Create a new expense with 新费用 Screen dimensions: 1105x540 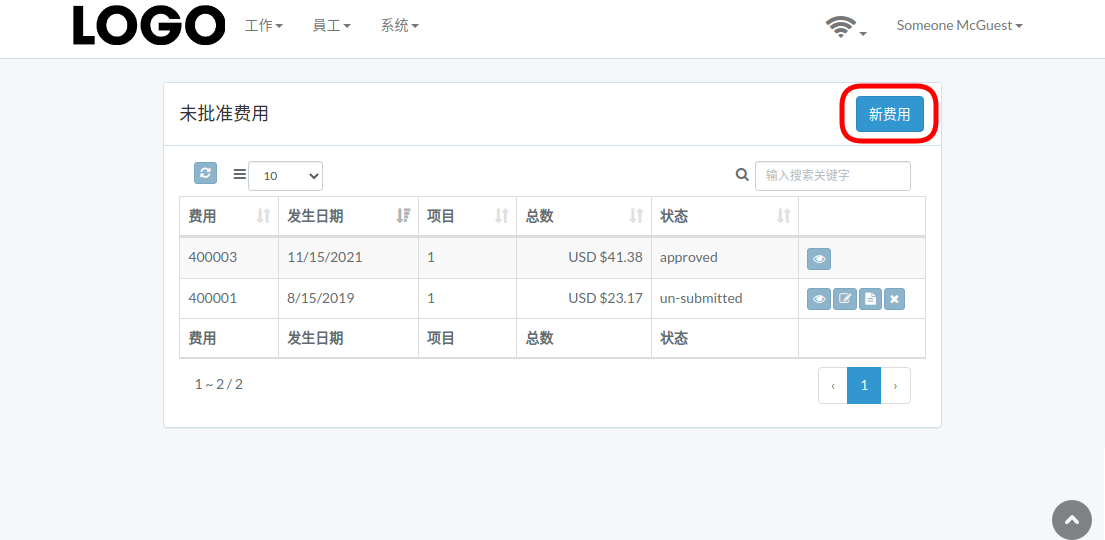click(889, 114)
